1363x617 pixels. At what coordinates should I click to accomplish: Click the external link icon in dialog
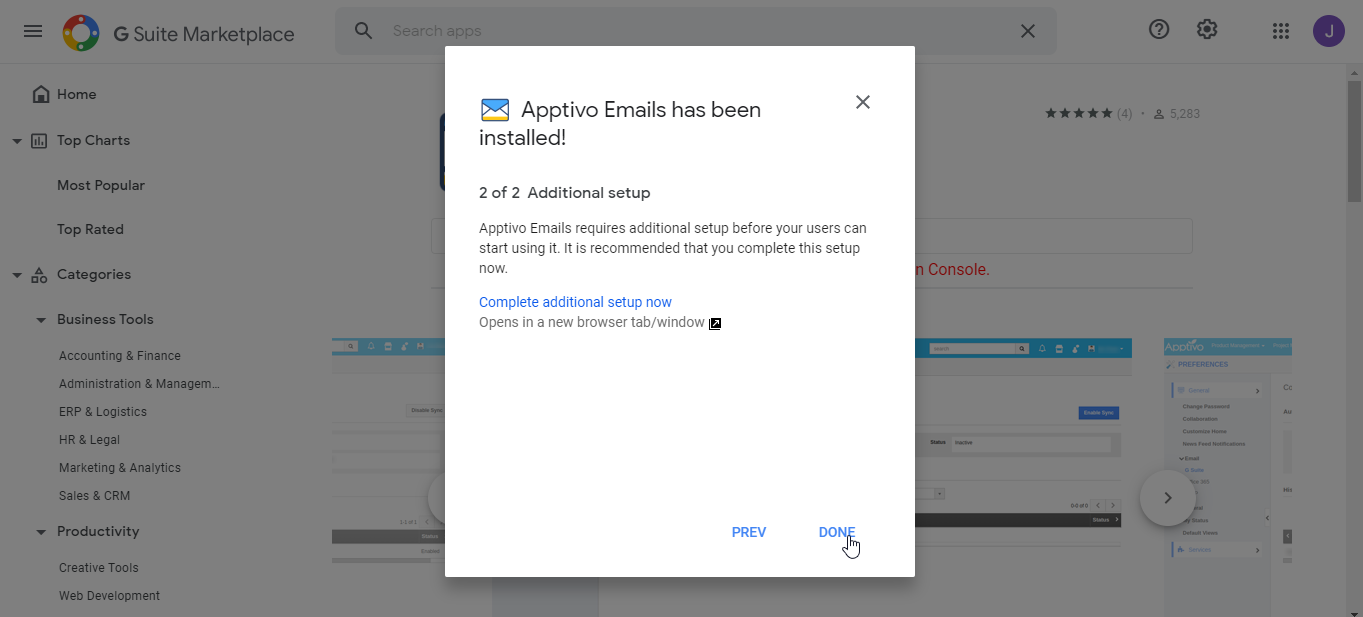pos(715,323)
